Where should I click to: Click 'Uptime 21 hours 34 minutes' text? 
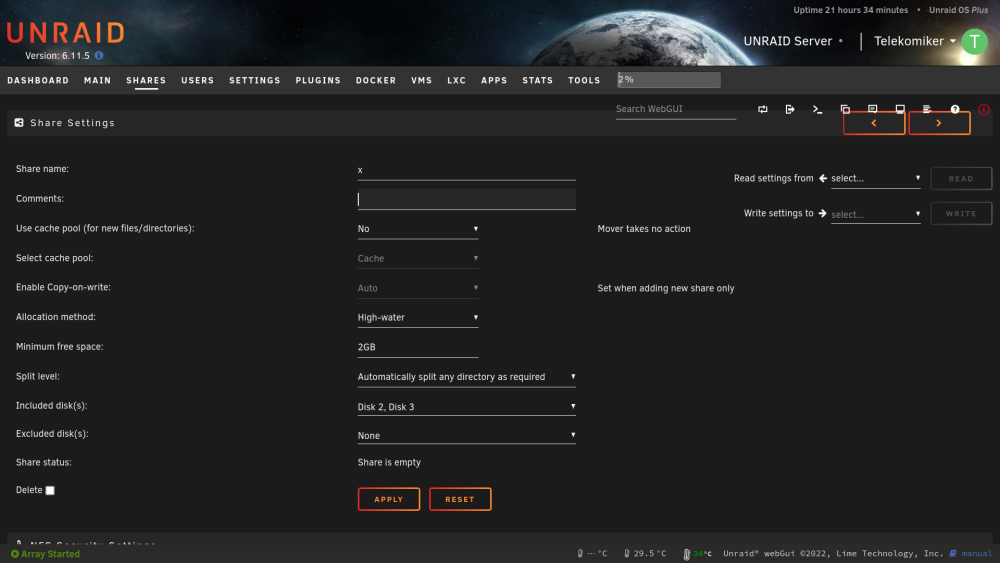[851, 10]
